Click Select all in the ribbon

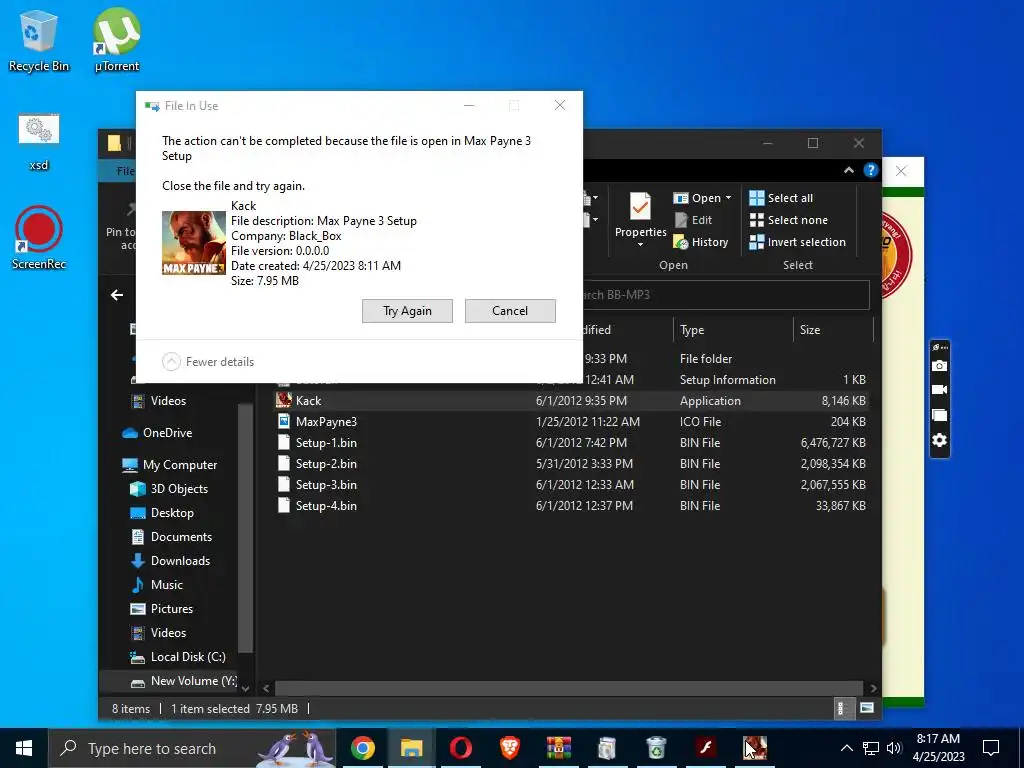(x=781, y=198)
